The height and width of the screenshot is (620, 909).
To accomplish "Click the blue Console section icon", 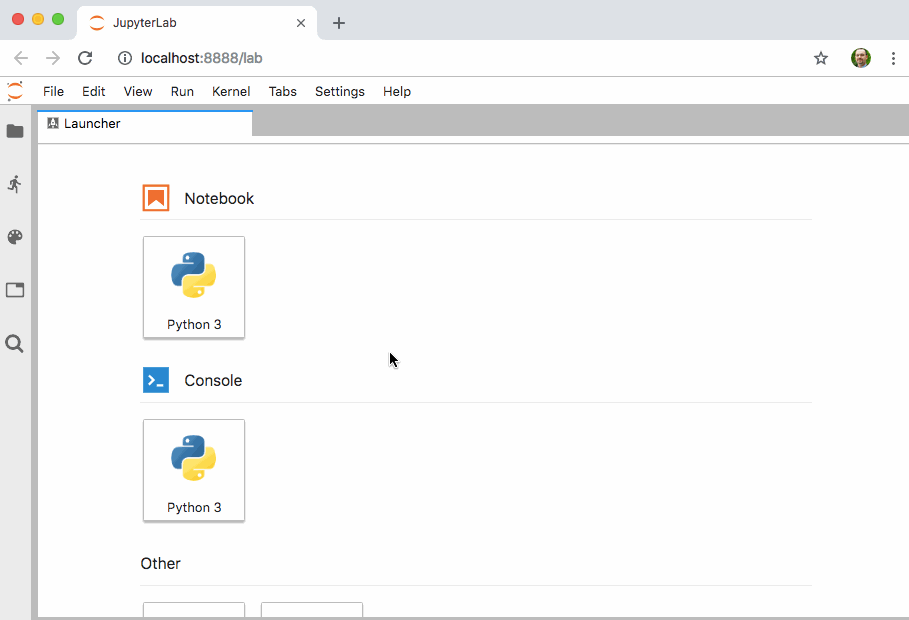I will 156,380.
